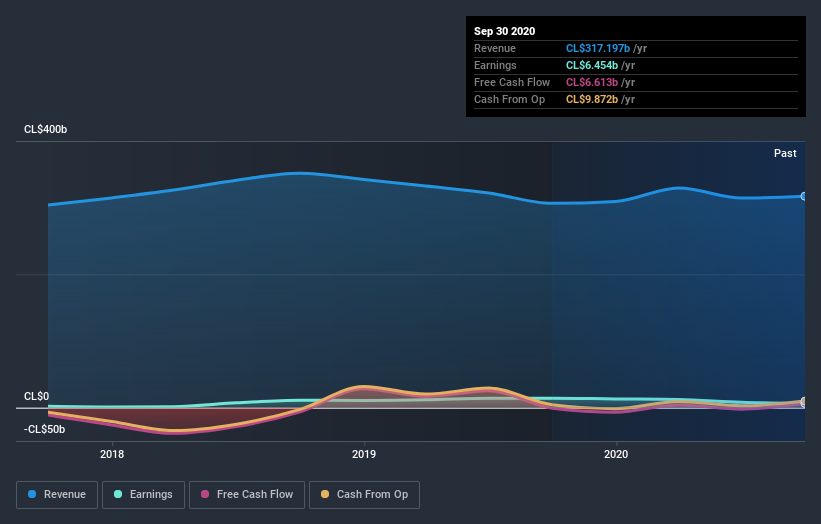Click the 'Free Cash Flow' tooltip row label
This screenshot has height=524, width=821.
pos(512,82)
